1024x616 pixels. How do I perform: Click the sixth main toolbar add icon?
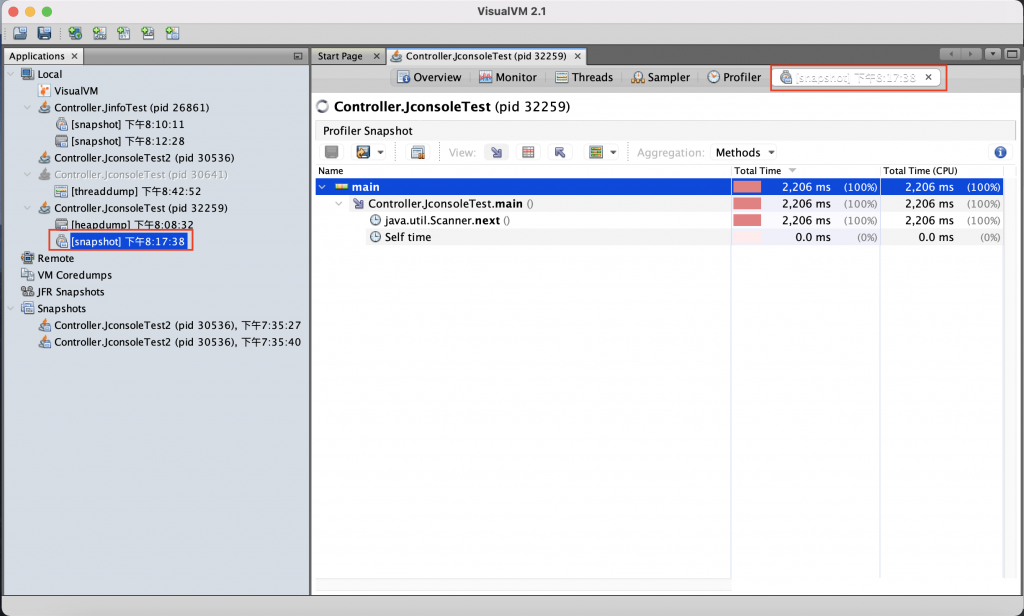tap(148, 33)
